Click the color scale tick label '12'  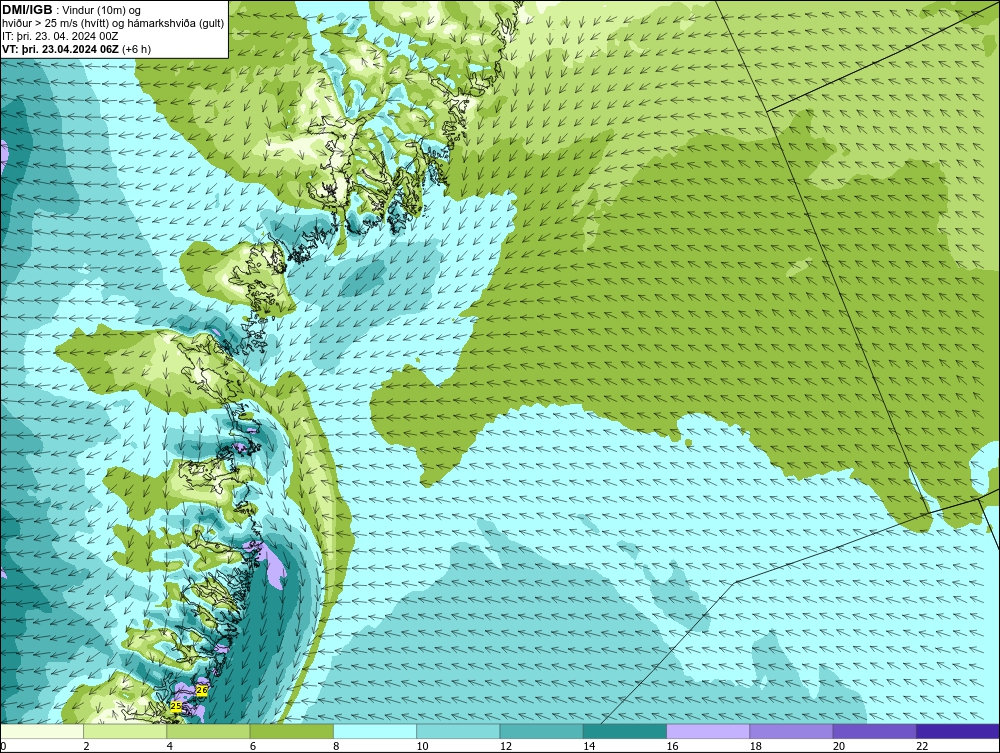pos(506,746)
